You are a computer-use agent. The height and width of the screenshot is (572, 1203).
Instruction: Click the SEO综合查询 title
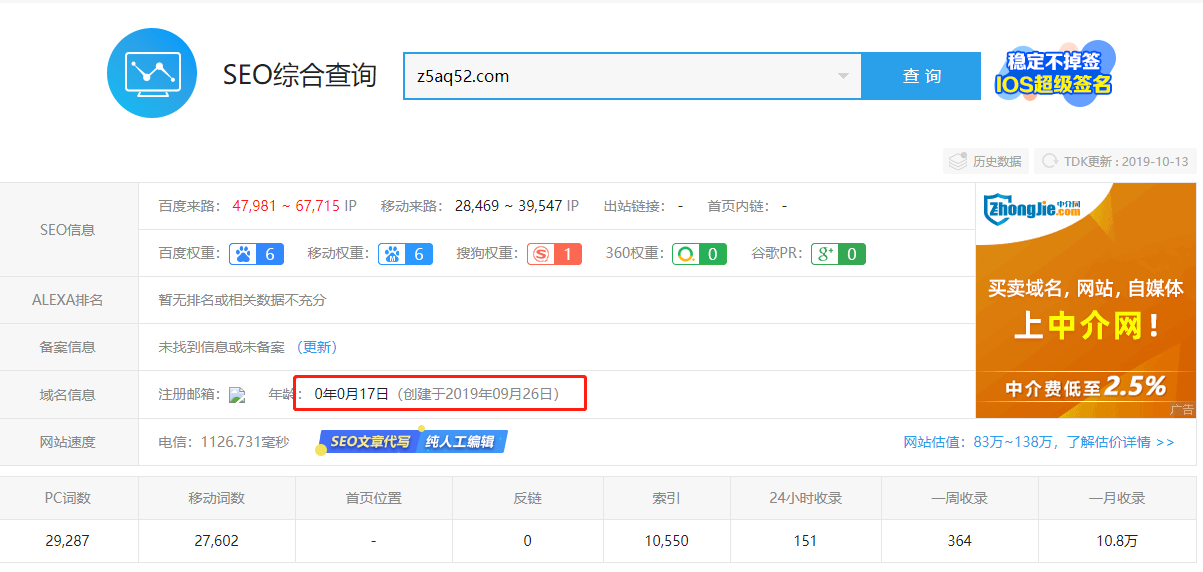[300, 76]
